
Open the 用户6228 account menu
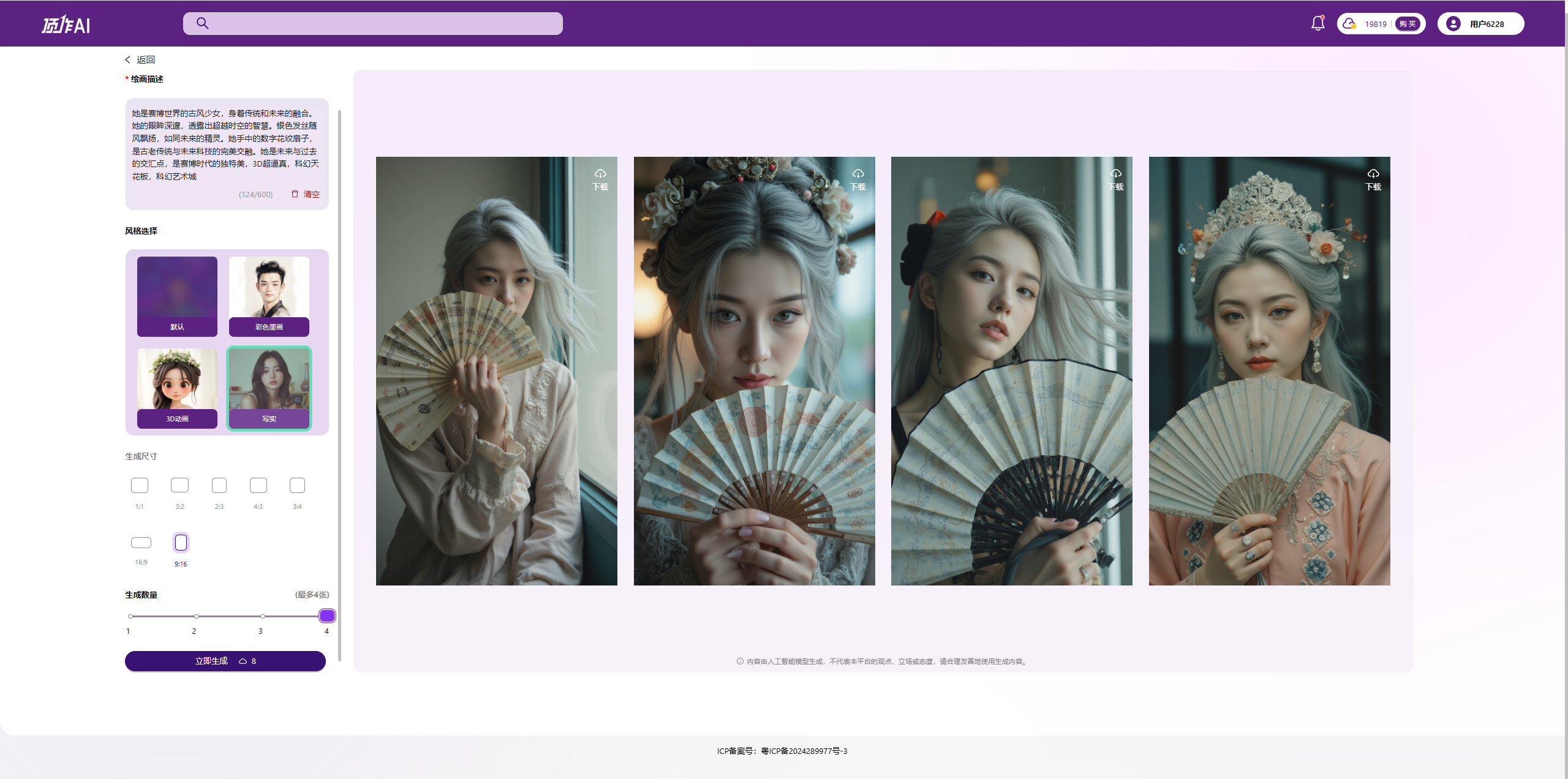pyautogui.click(x=1486, y=24)
